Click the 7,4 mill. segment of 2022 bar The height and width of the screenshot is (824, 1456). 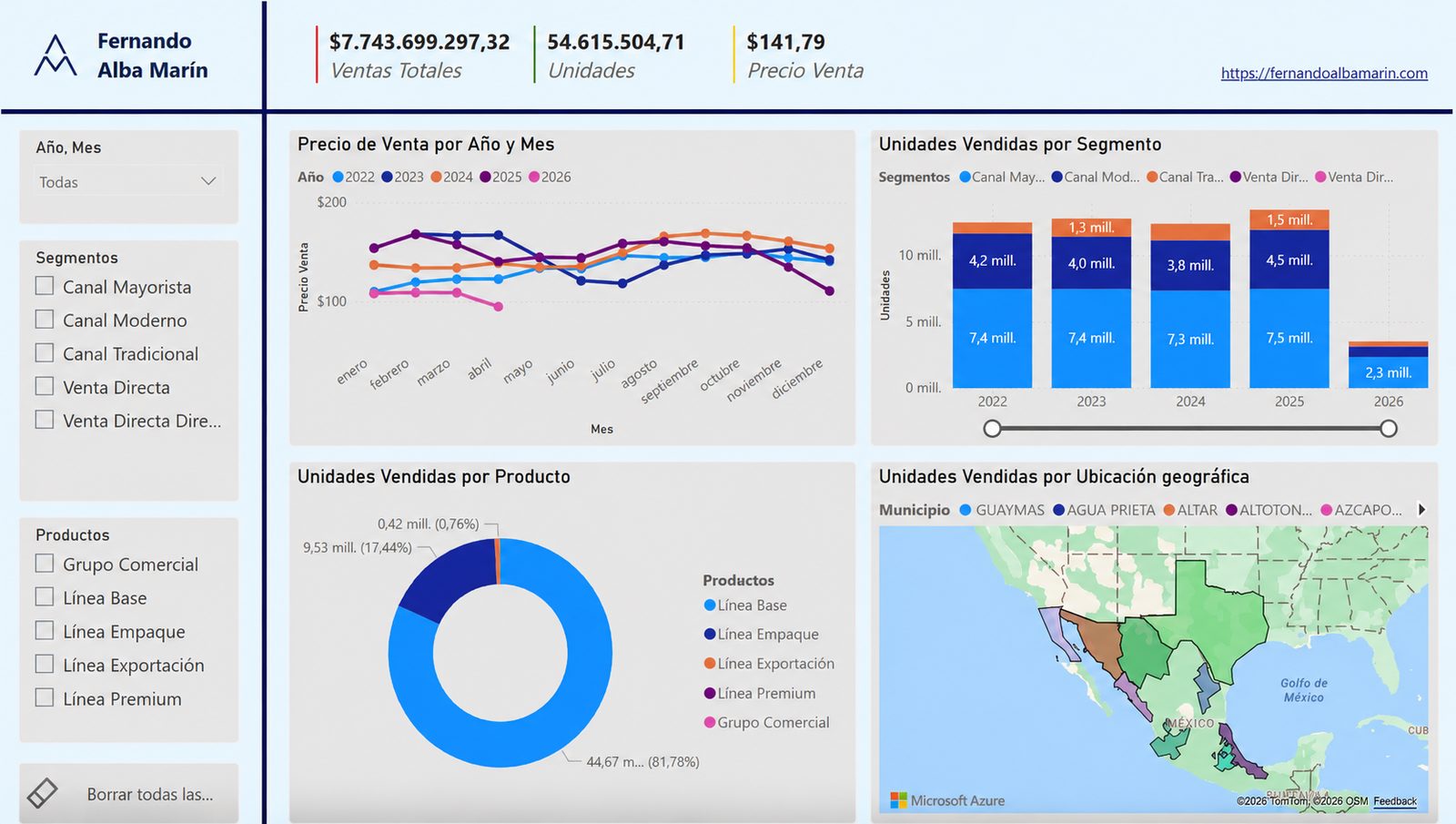tap(992, 338)
